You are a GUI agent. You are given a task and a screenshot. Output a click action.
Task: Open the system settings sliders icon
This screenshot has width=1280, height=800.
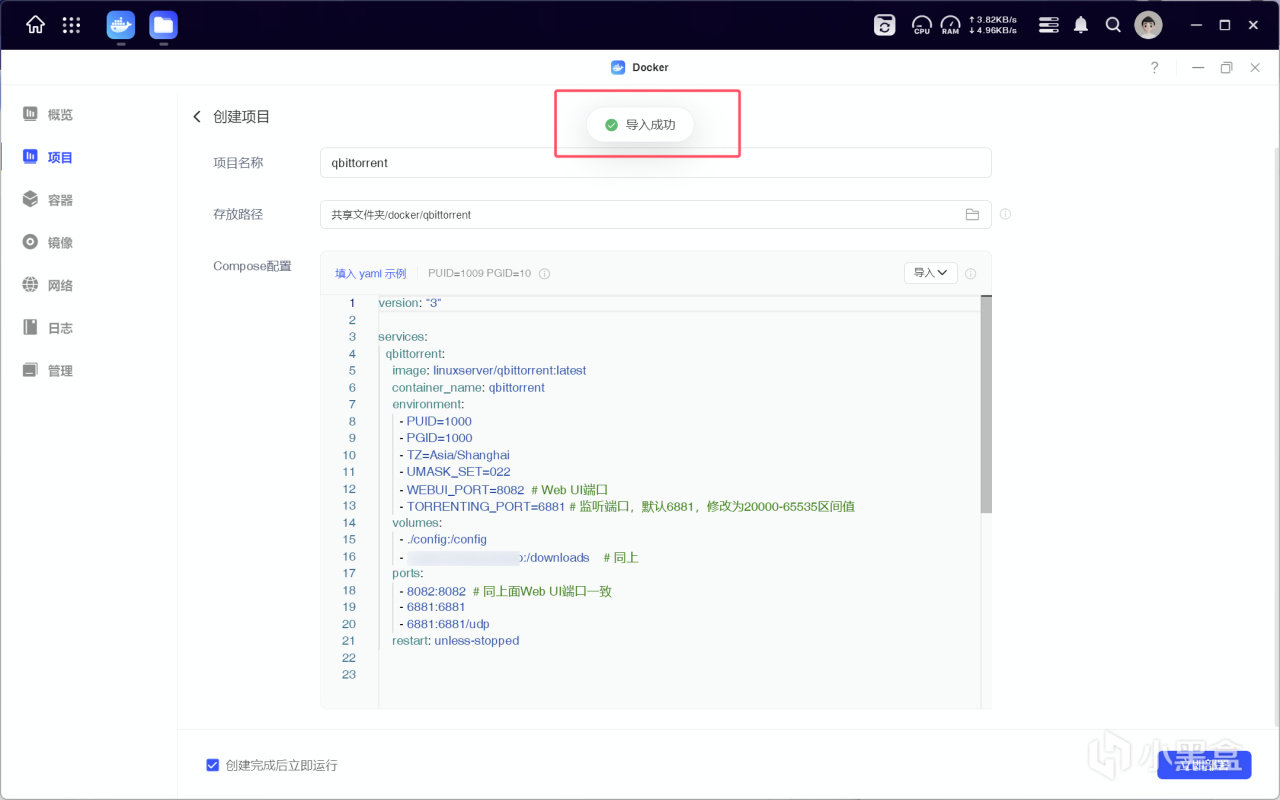(1048, 25)
